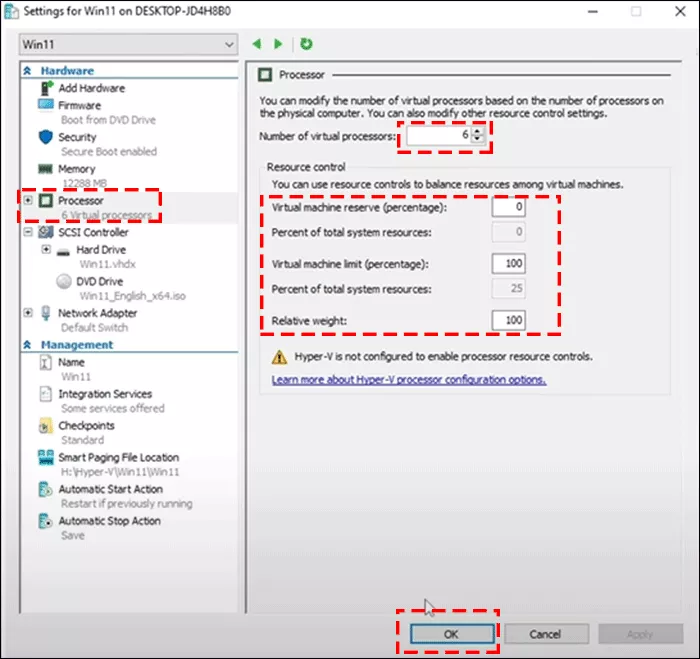Click 'Restart if previously running' text
Image resolution: width=700 pixels, height=659 pixels.
(127, 503)
